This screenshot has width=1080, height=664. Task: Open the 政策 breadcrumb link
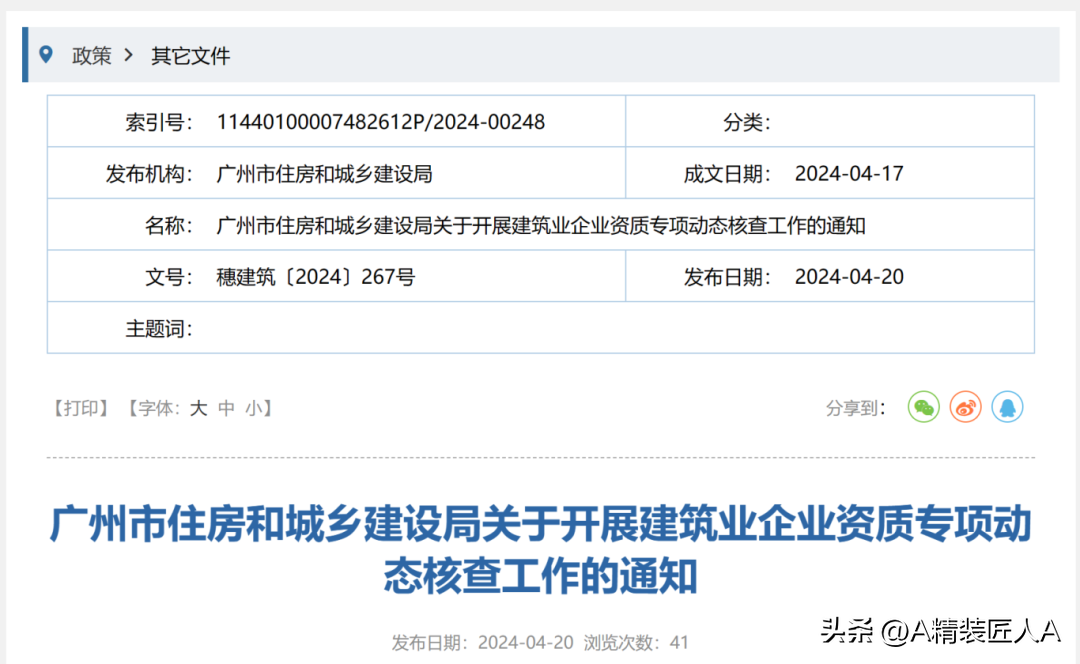click(91, 55)
